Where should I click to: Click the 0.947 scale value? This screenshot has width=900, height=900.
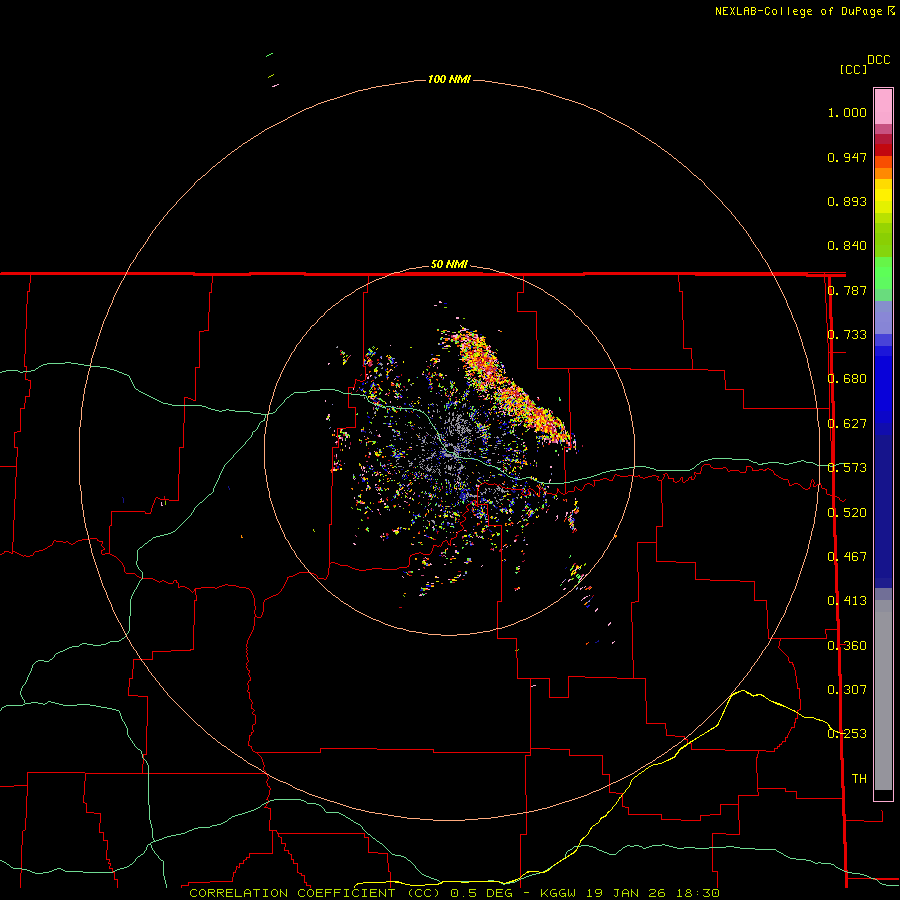847,157
